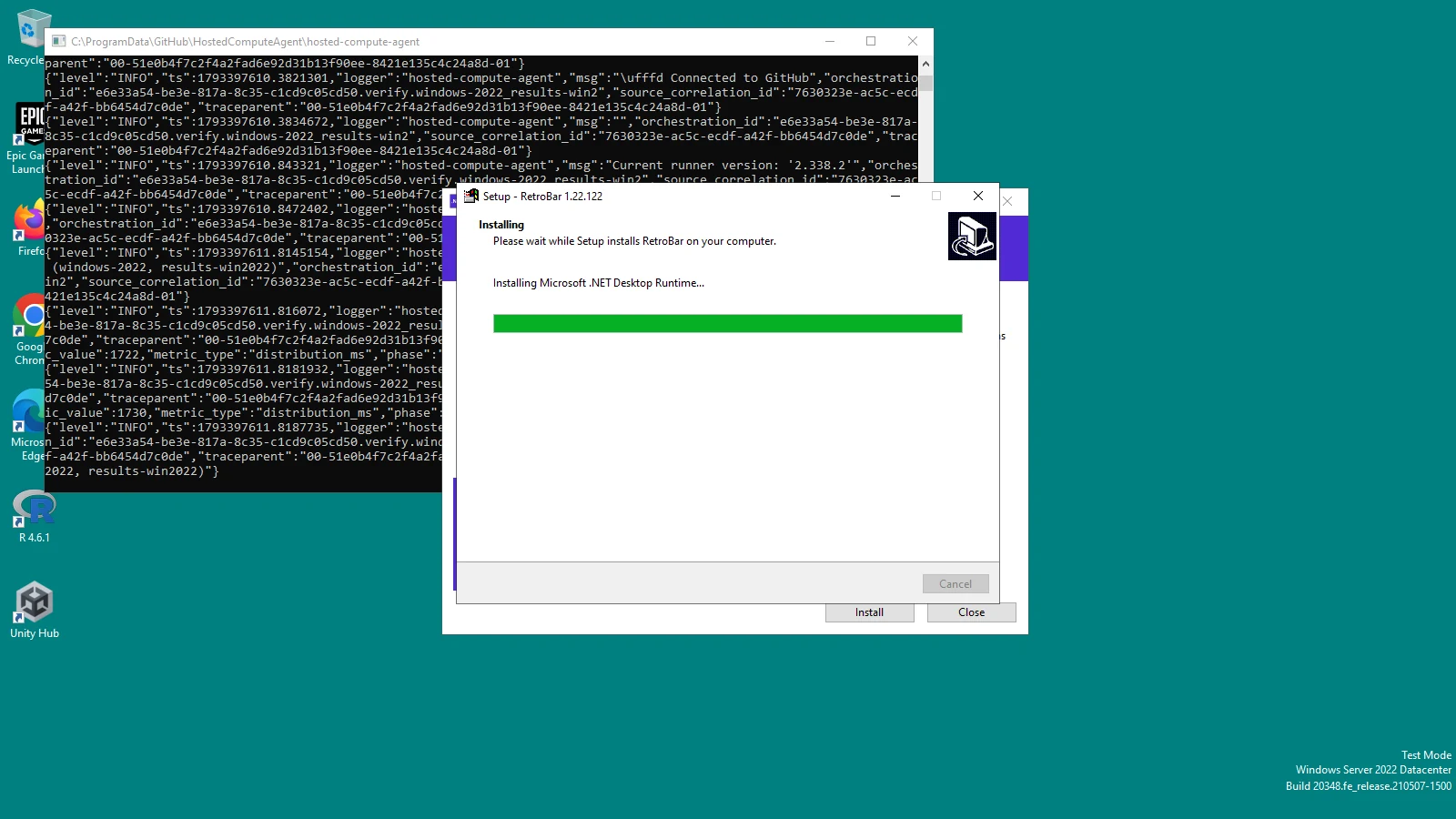Click the 'Installing' heading in Setup

pos(501,225)
